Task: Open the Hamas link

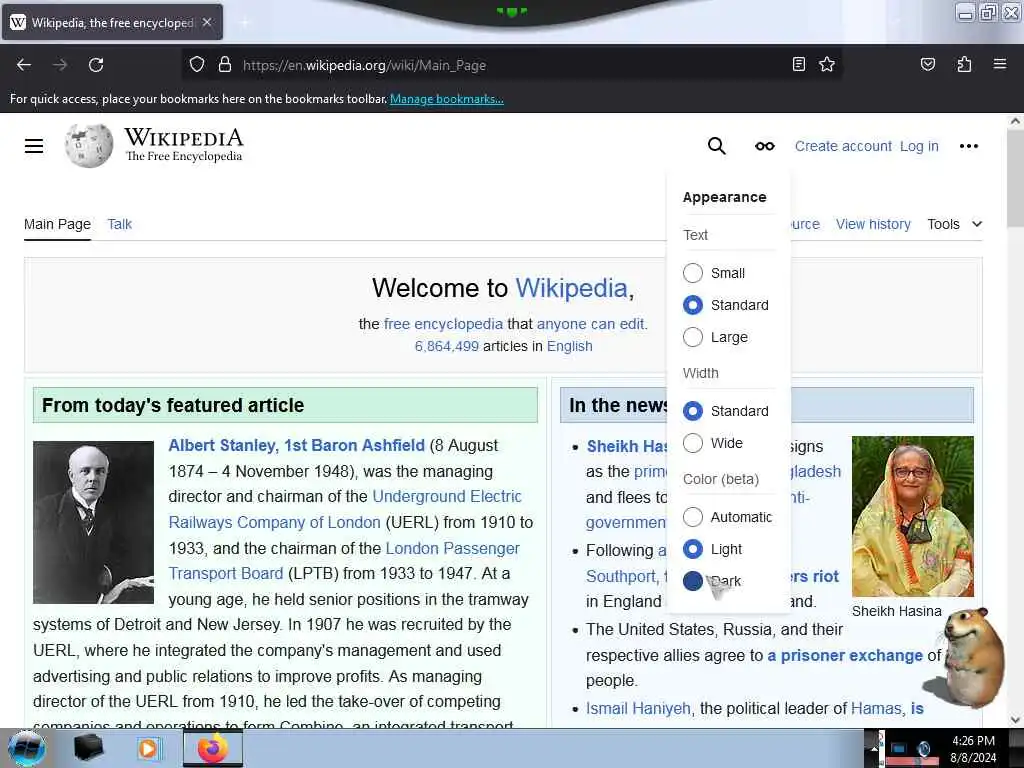Action: pos(876,709)
